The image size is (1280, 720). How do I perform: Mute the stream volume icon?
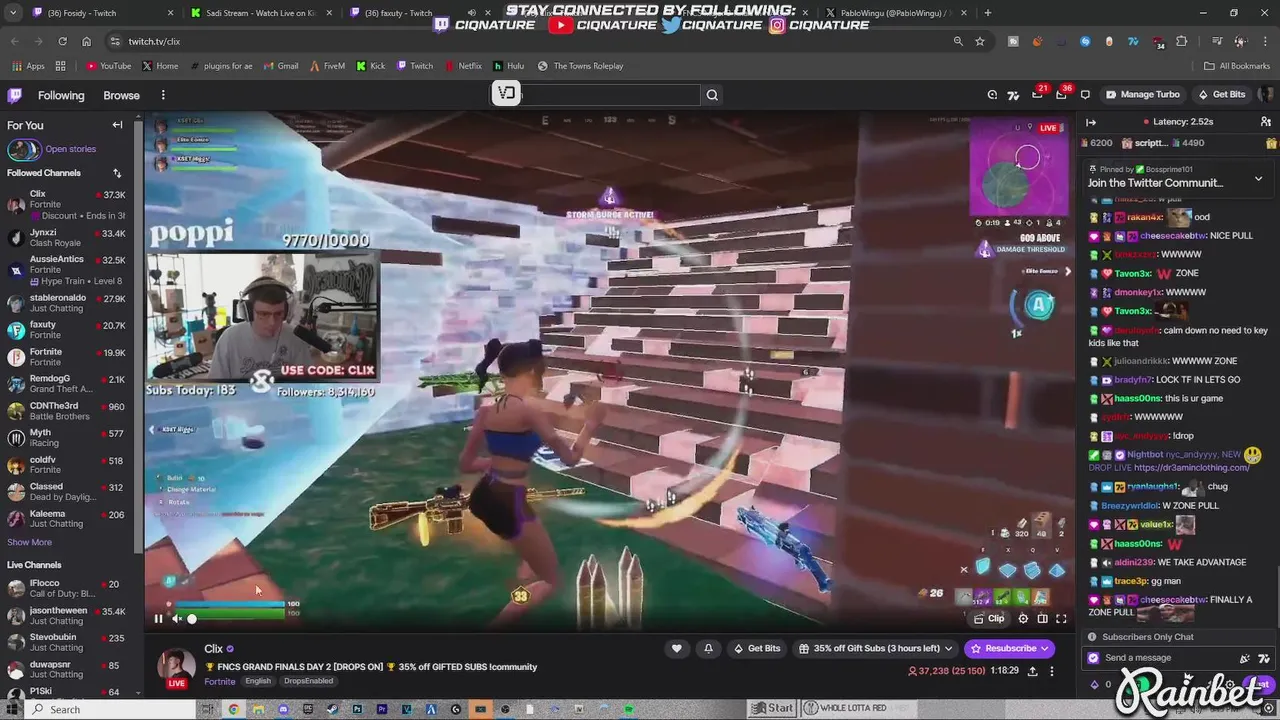177,618
